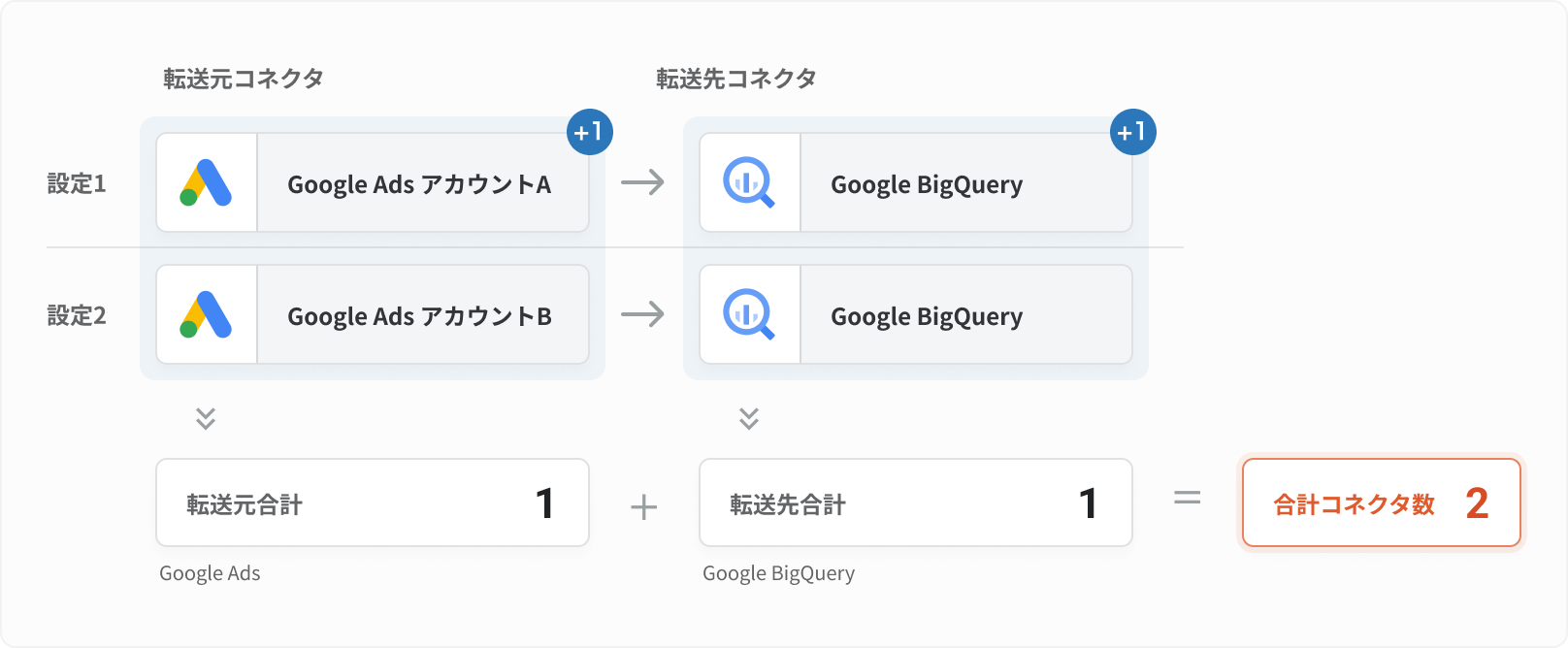The image size is (1568, 648).
Task: Click the arrow between Google Ads アカウントA and BigQuery
Action: 643,182
